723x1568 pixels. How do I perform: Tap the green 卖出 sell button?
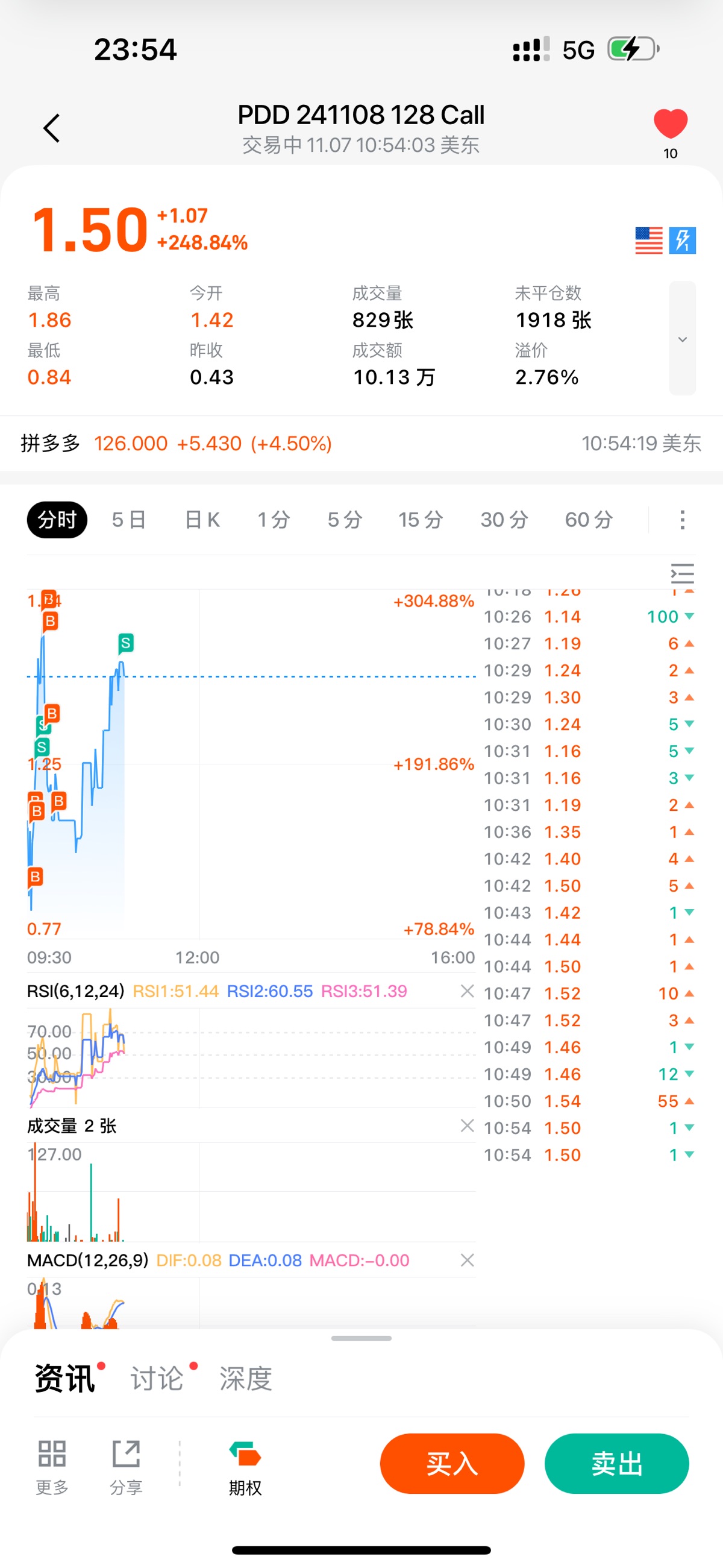pyautogui.click(x=617, y=1463)
